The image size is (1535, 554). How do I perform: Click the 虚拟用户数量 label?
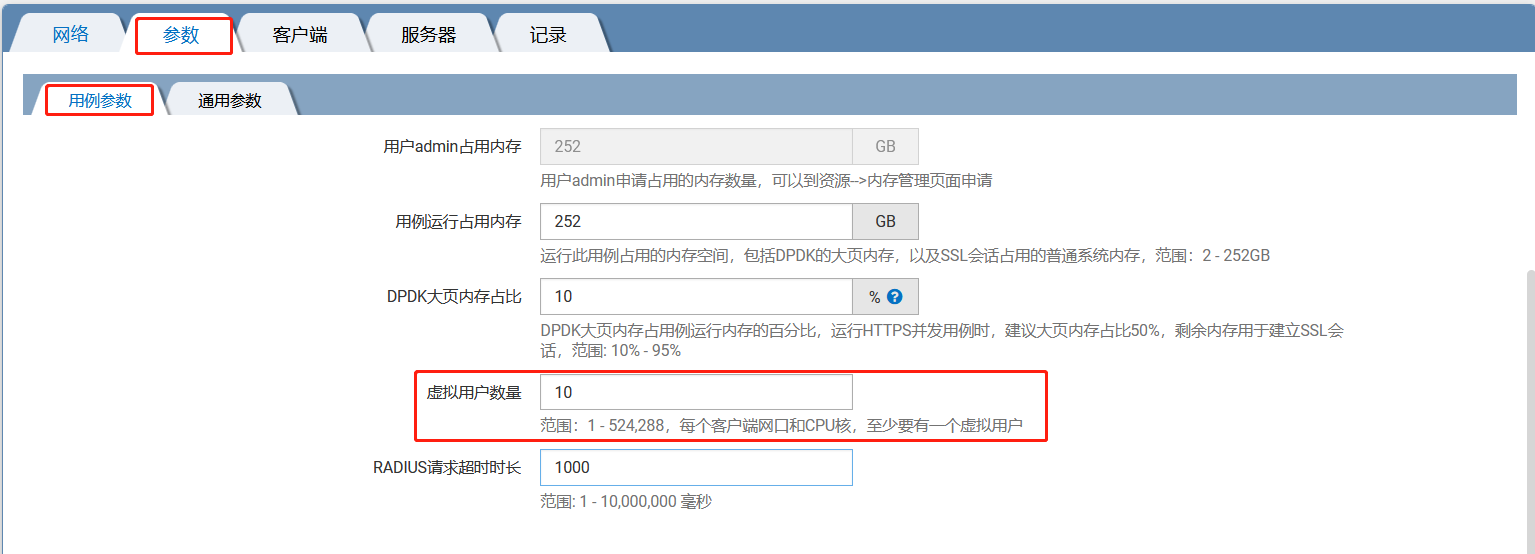coord(474,393)
